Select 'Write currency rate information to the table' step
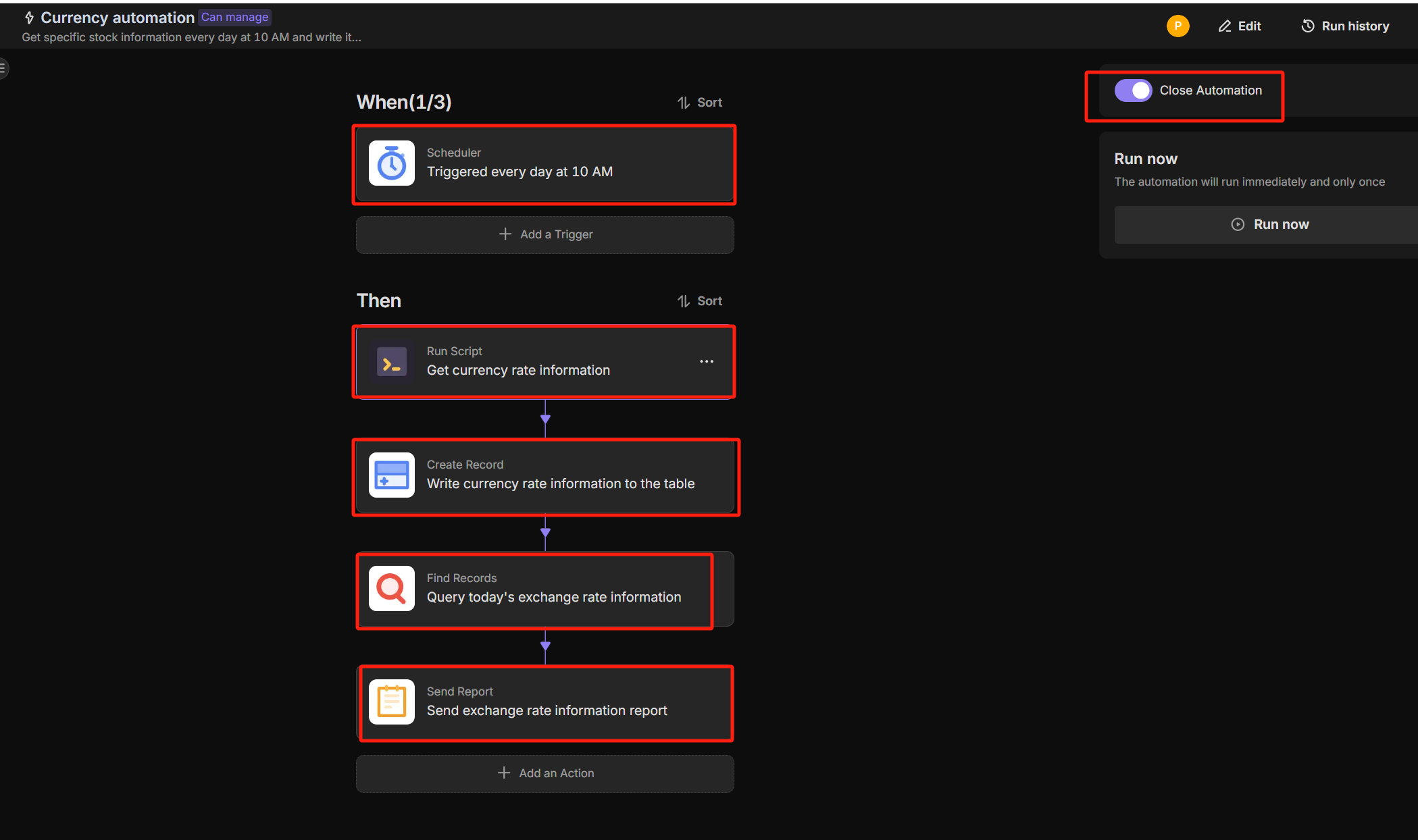This screenshot has width=1418, height=840. [x=545, y=475]
